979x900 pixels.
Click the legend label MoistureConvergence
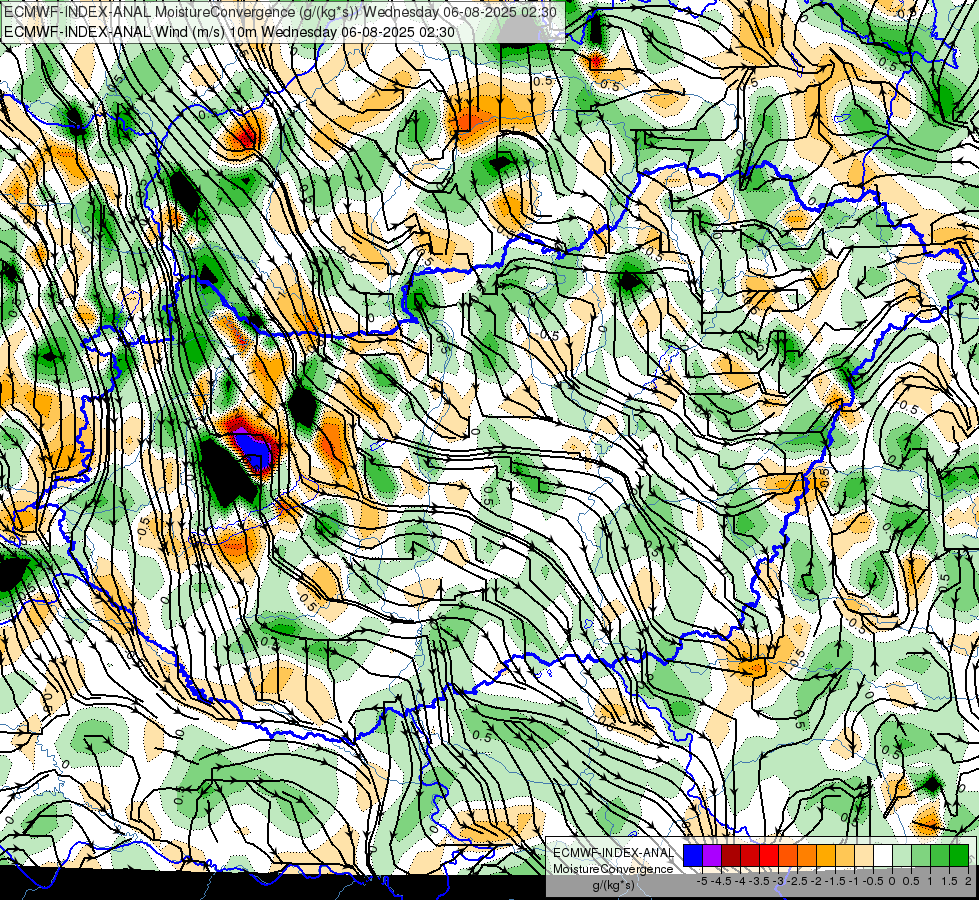tap(613, 869)
